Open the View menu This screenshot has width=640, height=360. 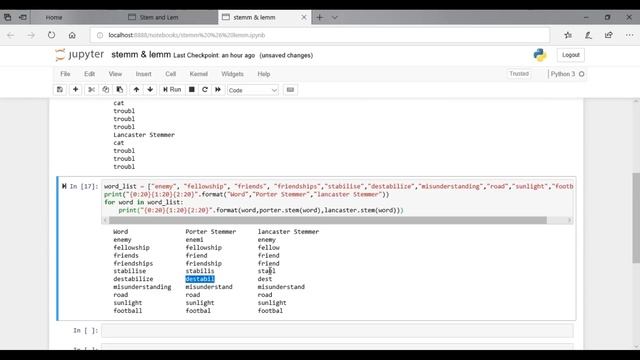point(115,74)
